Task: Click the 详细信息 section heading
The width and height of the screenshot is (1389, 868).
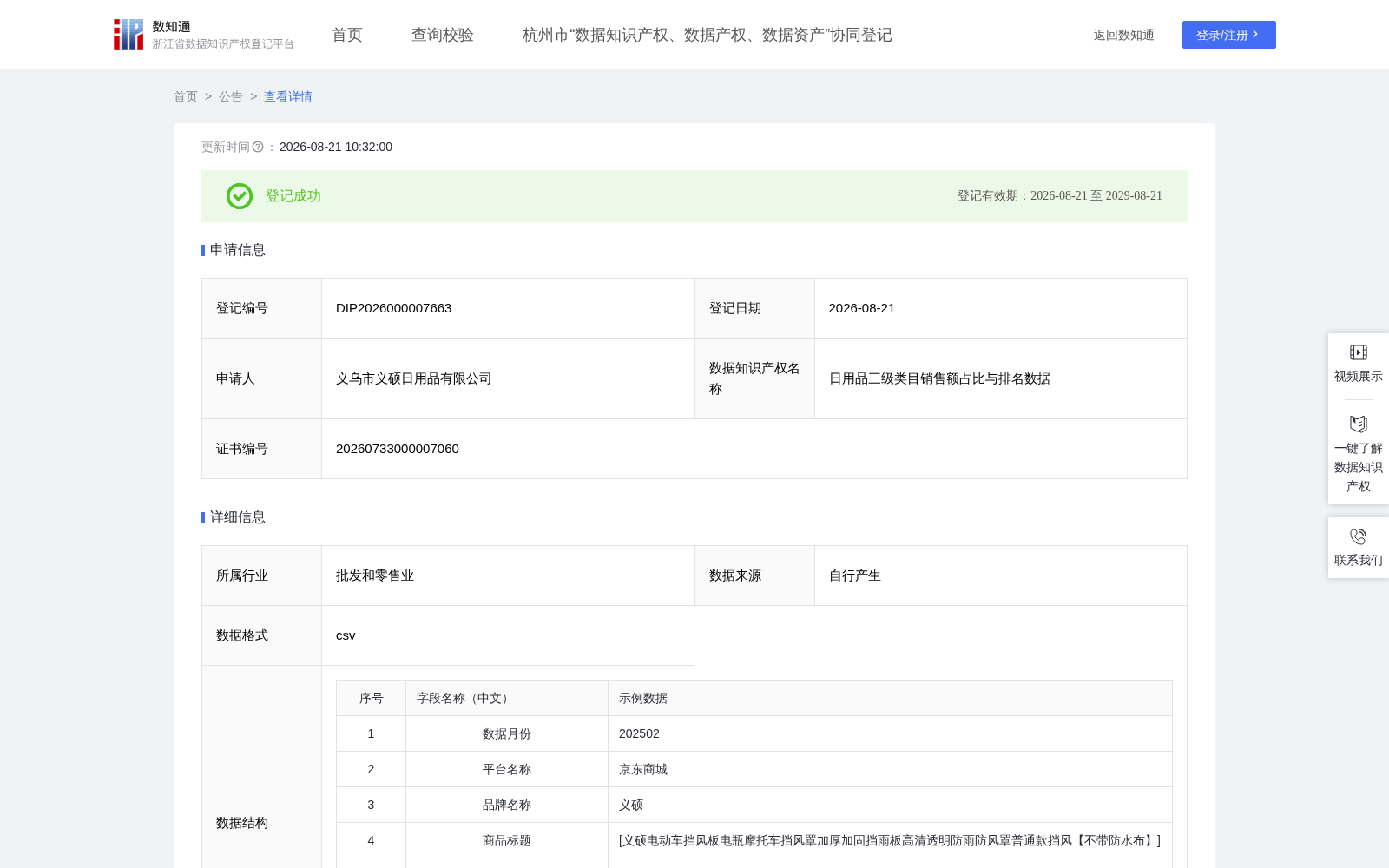Action: coord(238,517)
